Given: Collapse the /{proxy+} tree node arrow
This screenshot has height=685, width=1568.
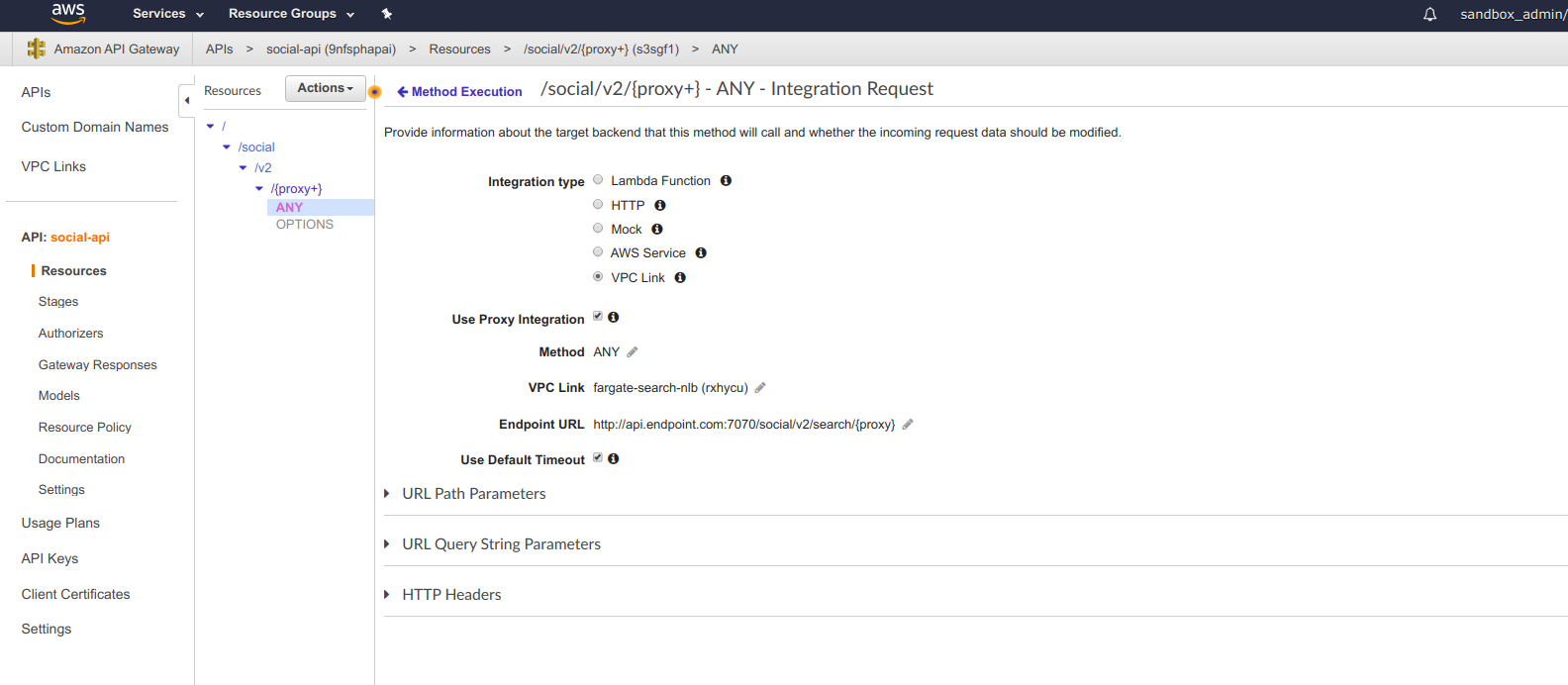Looking at the screenshot, I should 259,189.
